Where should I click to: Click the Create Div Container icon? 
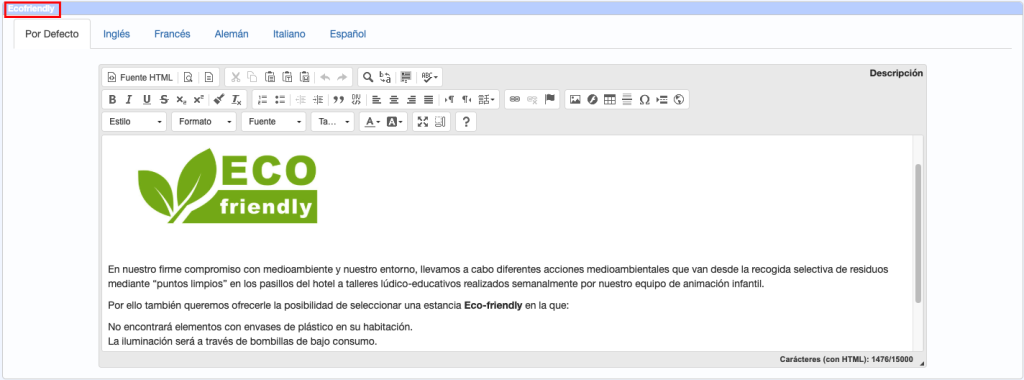[356, 99]
